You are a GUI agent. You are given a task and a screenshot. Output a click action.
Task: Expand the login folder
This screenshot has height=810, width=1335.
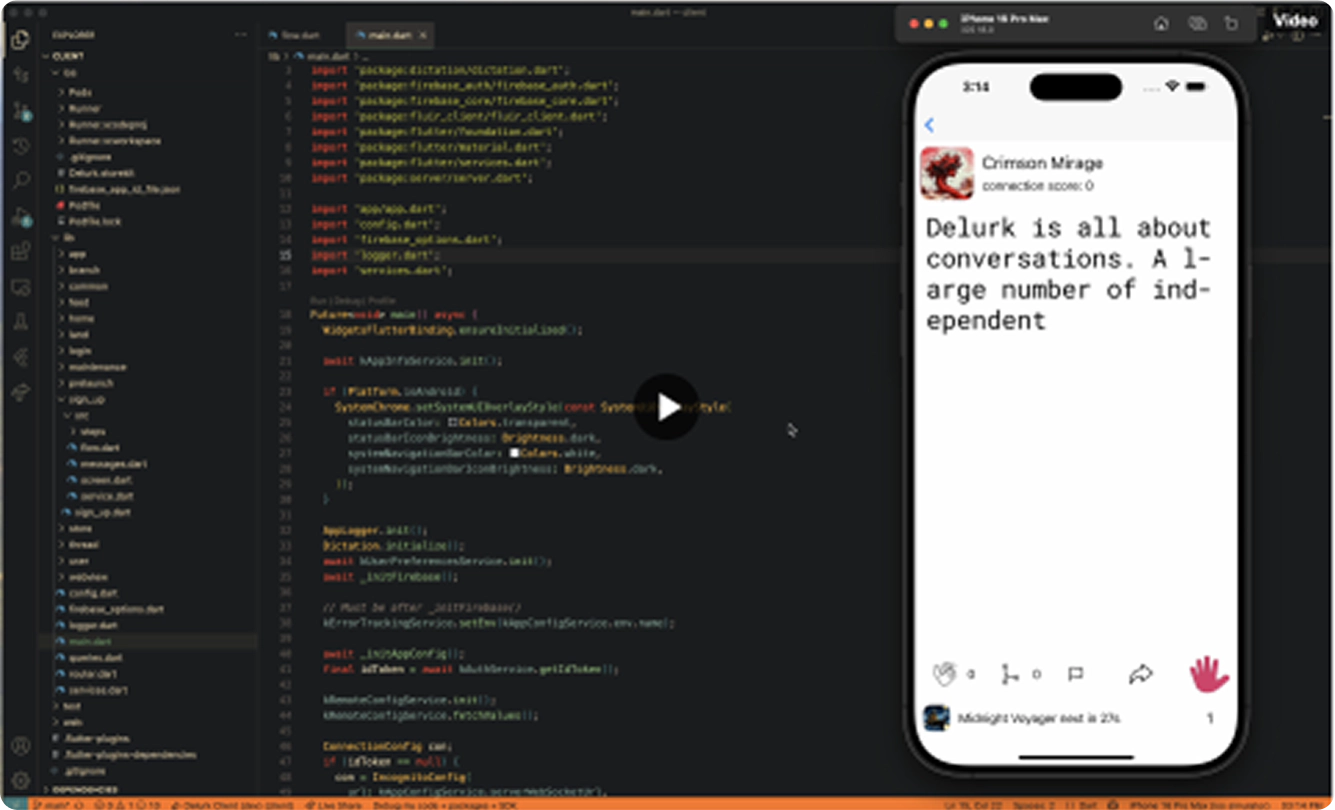click(81, 350)
